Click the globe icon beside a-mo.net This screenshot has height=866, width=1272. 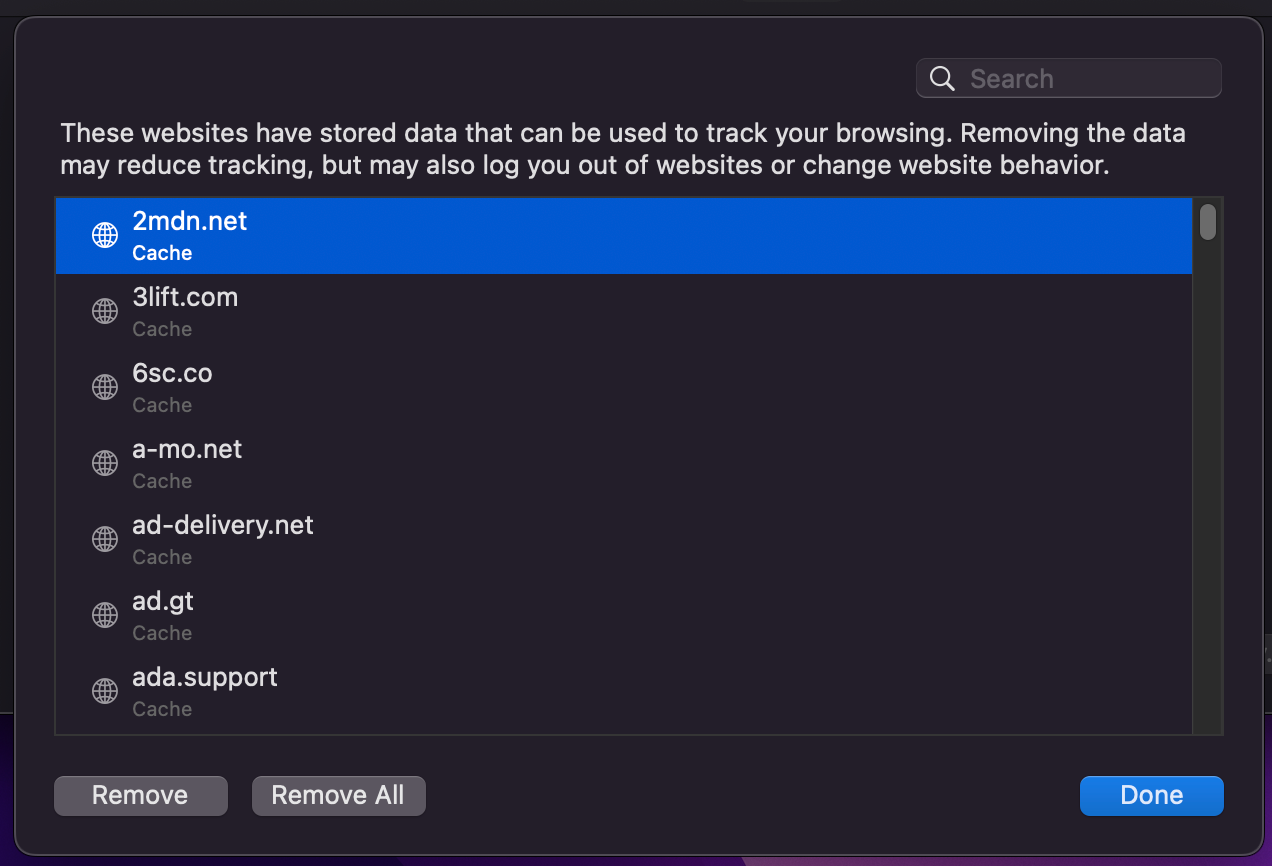click(105, 463)
